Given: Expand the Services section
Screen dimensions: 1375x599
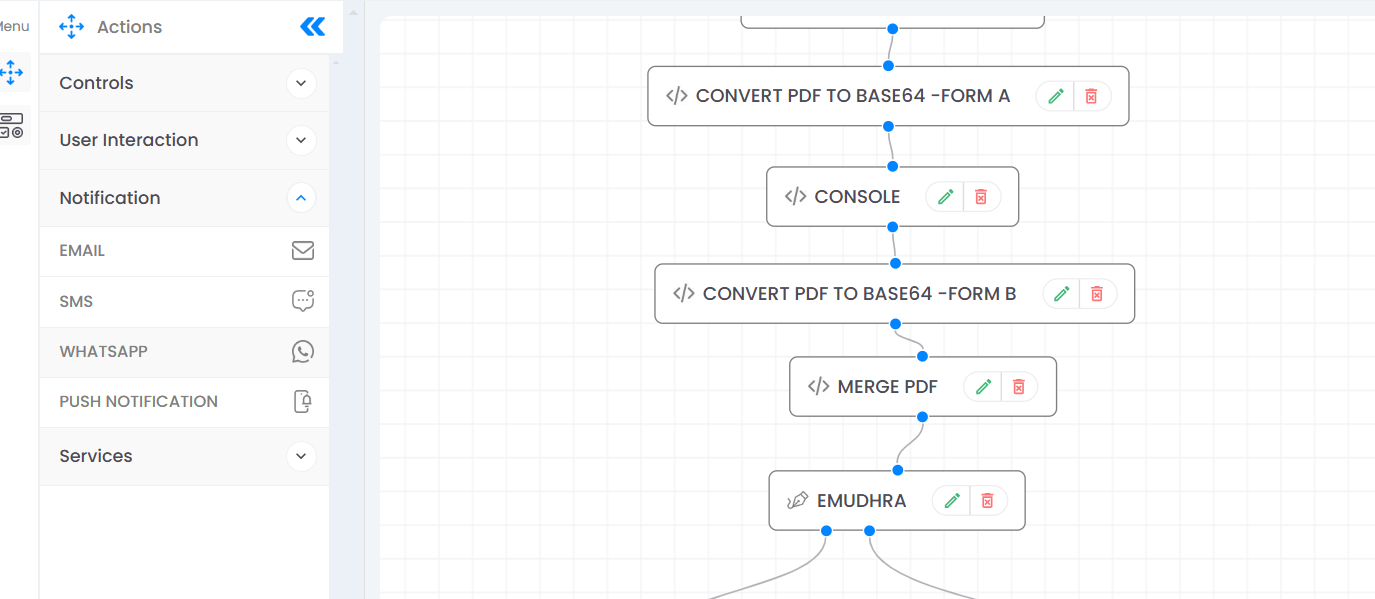Looking at the screenshot, I should pyautogui.click(x=301, y=456).
